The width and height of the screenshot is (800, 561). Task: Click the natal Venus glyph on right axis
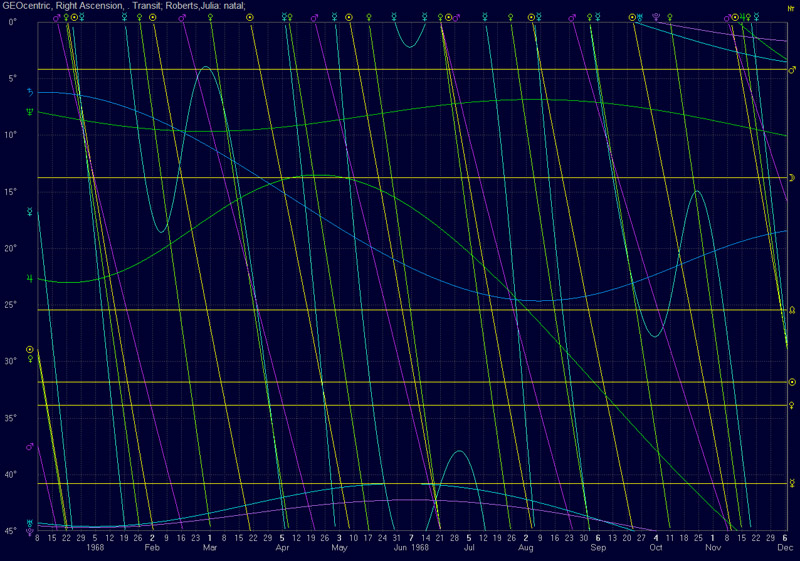pos(792,405)
